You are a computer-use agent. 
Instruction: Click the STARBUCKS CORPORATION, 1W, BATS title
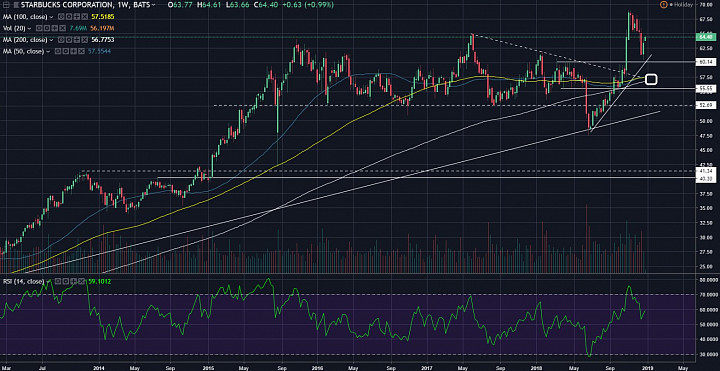(85, 5)
